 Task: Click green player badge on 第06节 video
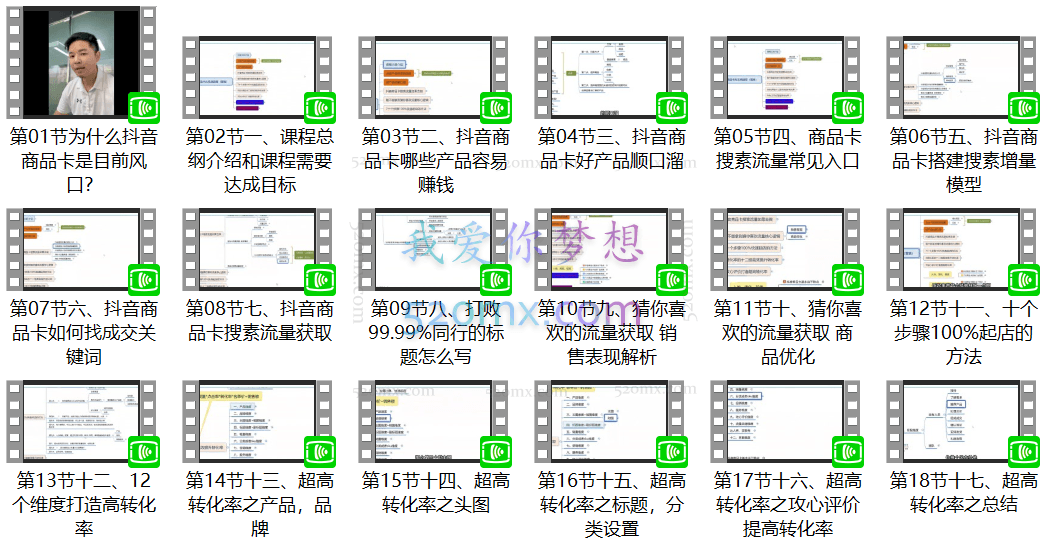pyautogui.click(x=1024, y=108)
